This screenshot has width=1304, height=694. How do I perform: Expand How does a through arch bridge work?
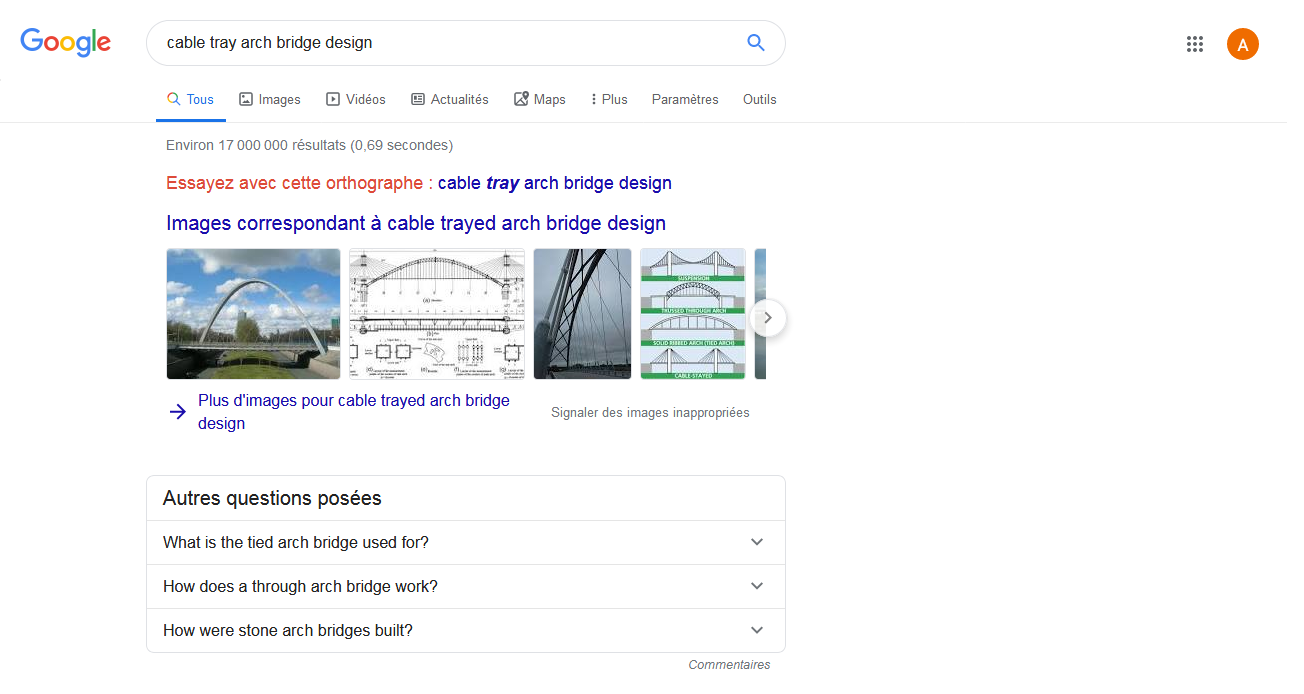pos(466,586)
